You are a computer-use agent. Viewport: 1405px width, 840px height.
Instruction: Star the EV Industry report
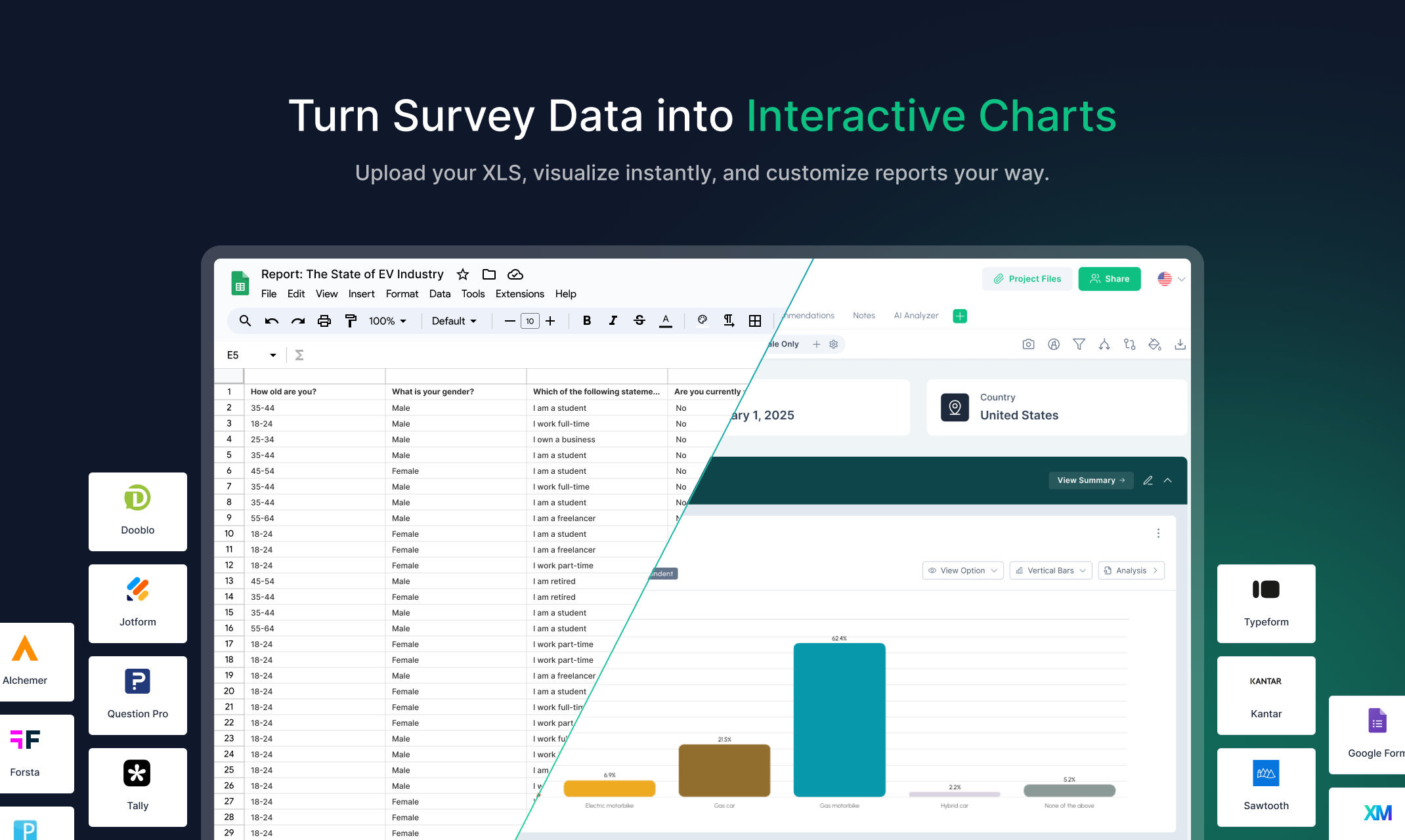click(x=463, y=274)
